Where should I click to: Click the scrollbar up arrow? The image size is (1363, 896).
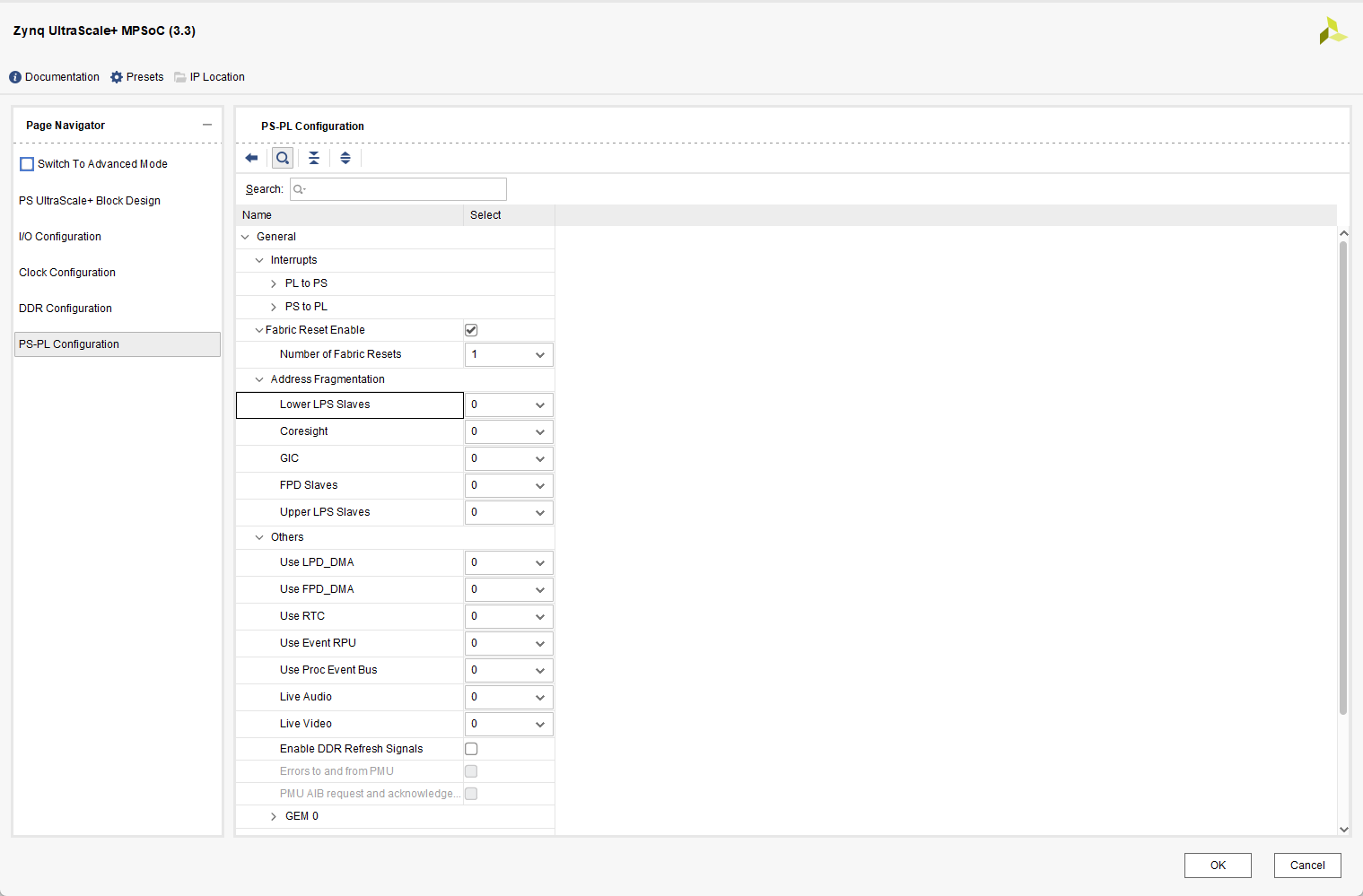(1343, 233)
